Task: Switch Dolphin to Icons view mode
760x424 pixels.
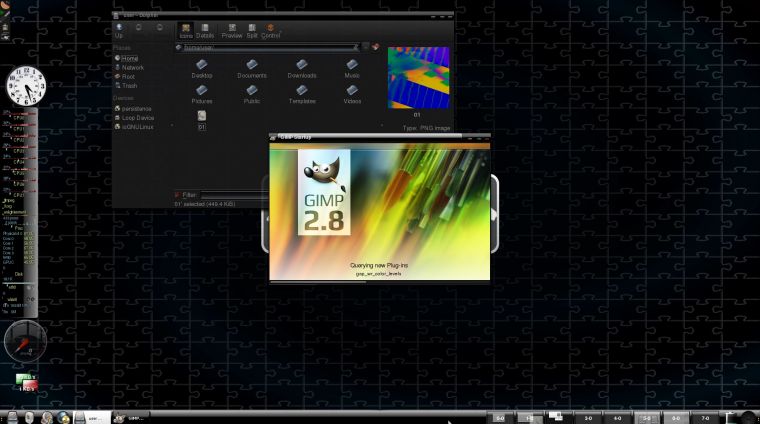Action: pyautogui.click(x=186, y=31)
